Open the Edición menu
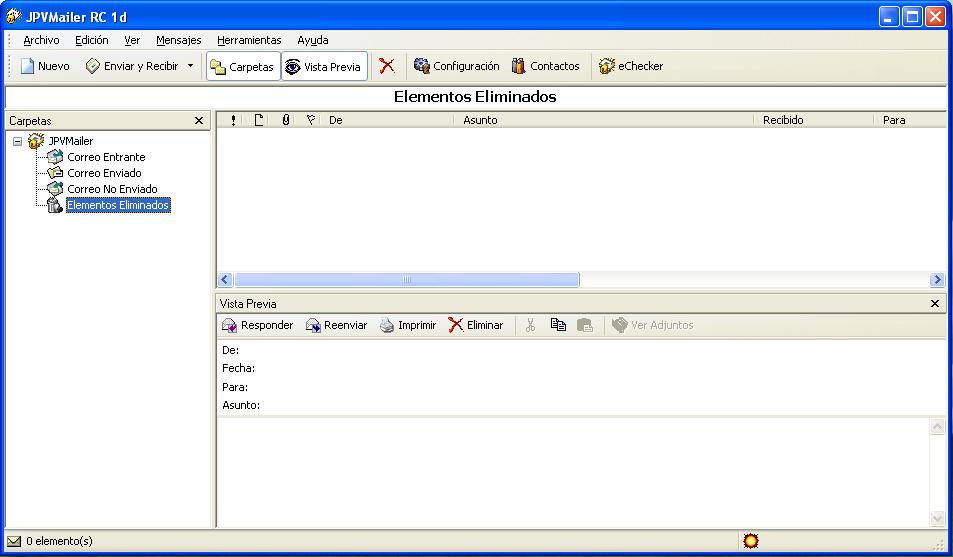This screenshot has width=953, height=557. (x=92, y=40)
